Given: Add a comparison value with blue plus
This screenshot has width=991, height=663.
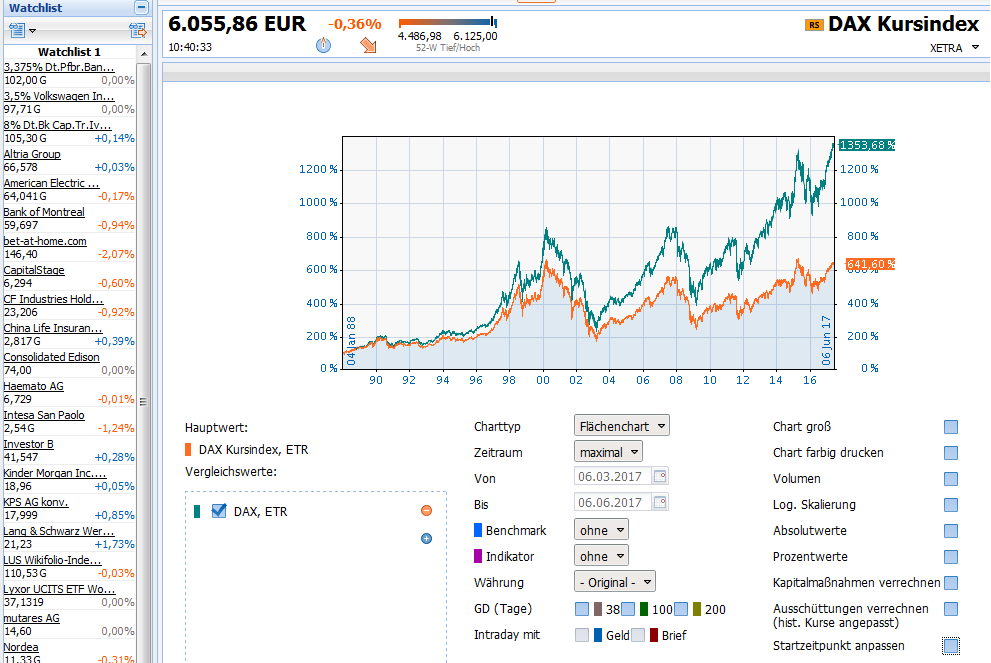Looking at the screenshot, I should [x=426, y=538].
